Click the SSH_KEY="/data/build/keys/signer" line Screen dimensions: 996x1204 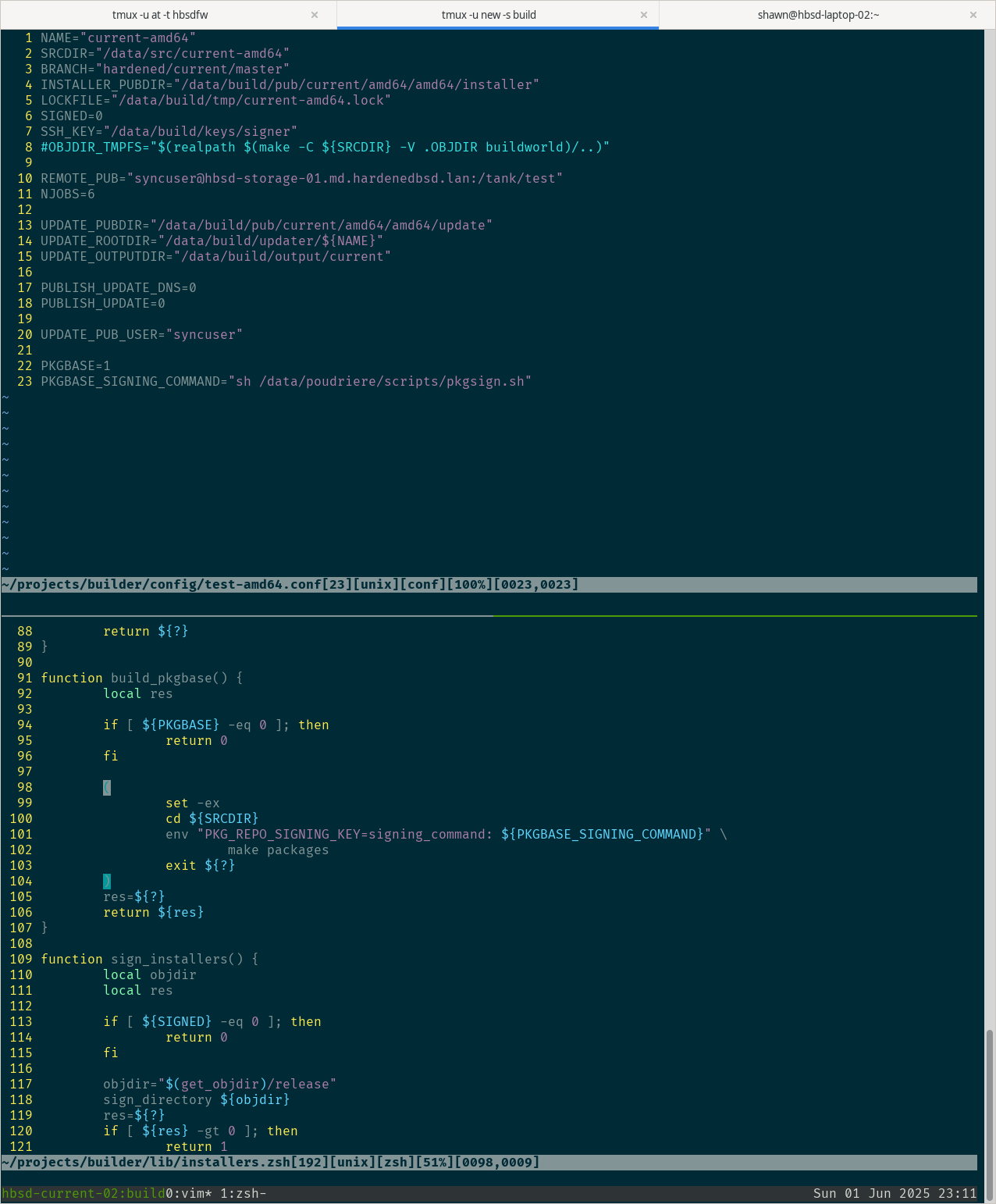coord(169,131)
